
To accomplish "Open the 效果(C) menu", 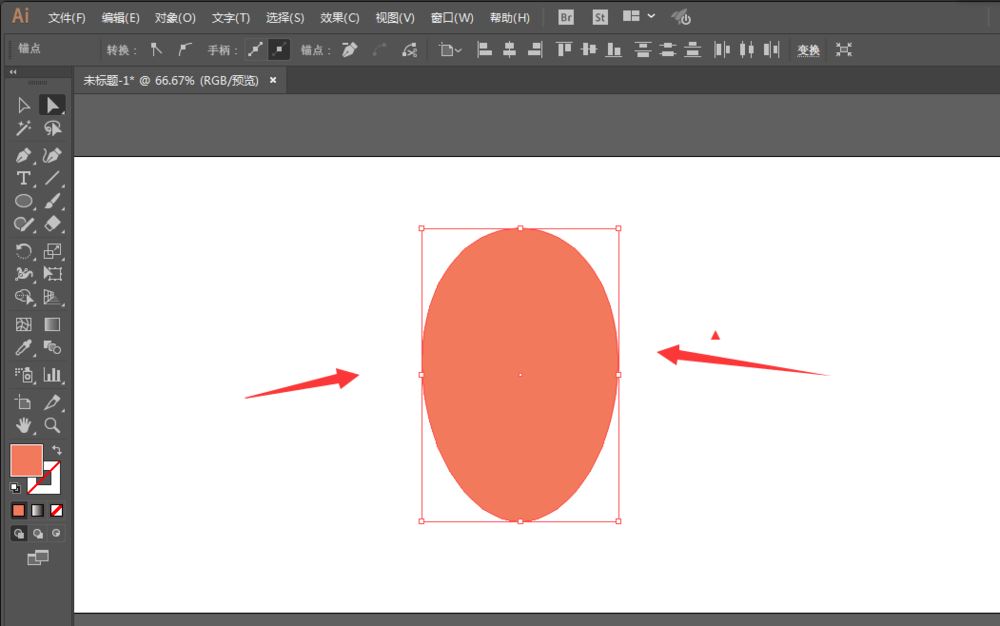I will [x=339, y=18].
